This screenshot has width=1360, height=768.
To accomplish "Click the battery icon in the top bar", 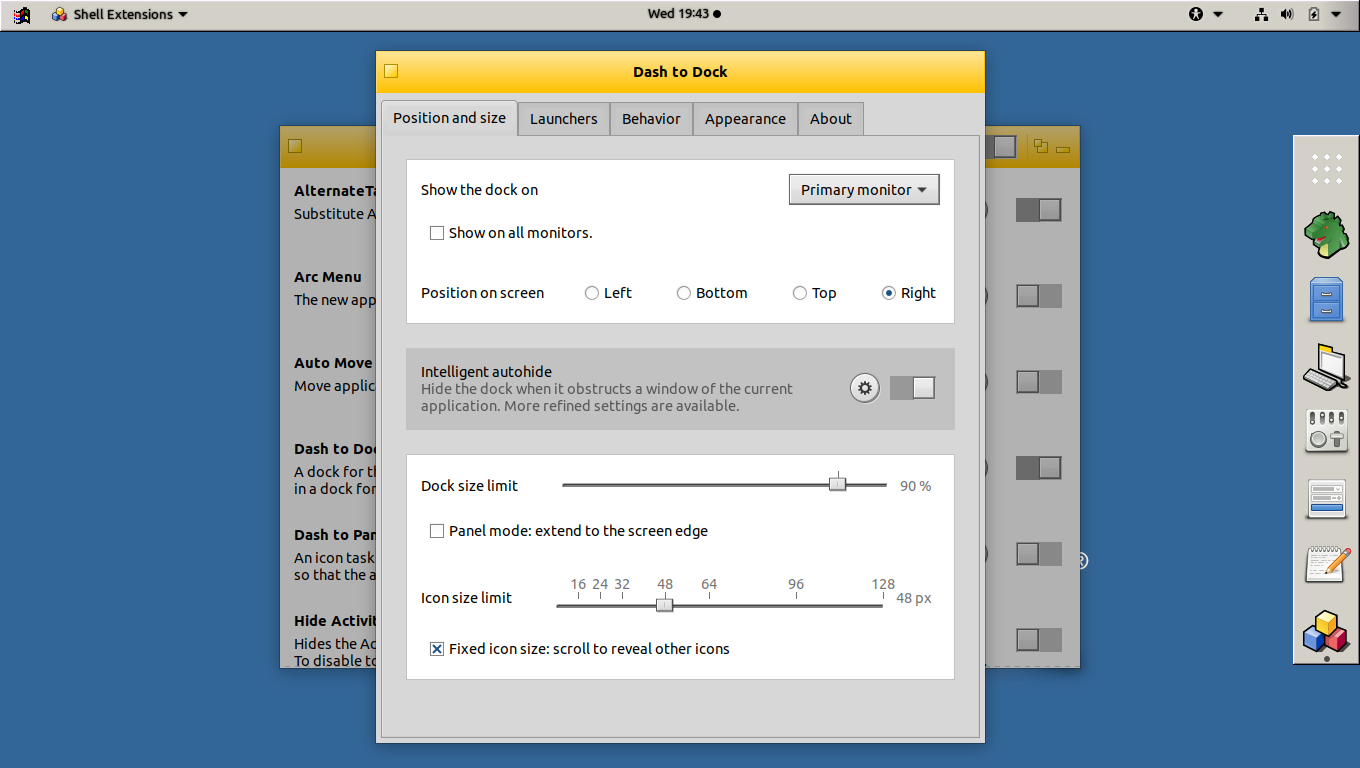I will [x=1314, y=14].
